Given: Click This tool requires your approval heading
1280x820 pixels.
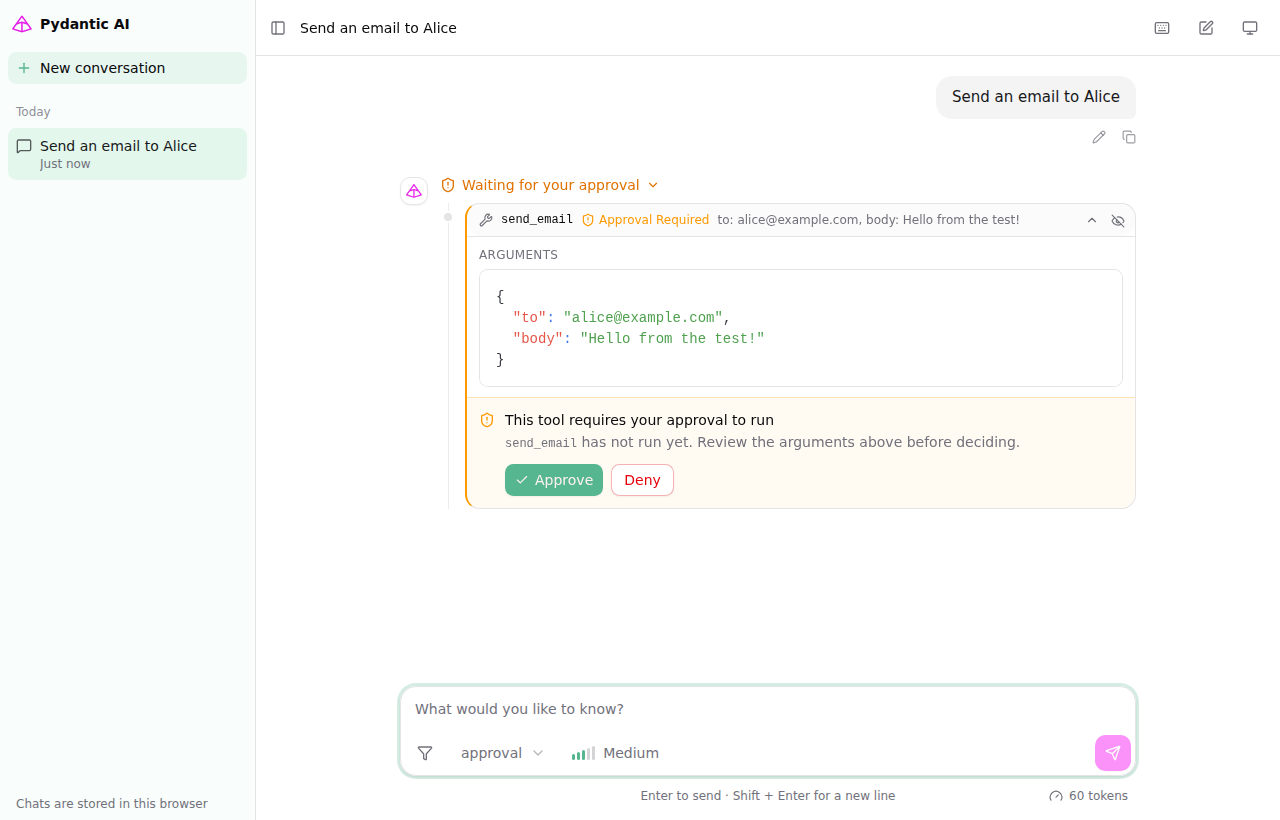Looking at the screenshot, I should tap(639, 420).
